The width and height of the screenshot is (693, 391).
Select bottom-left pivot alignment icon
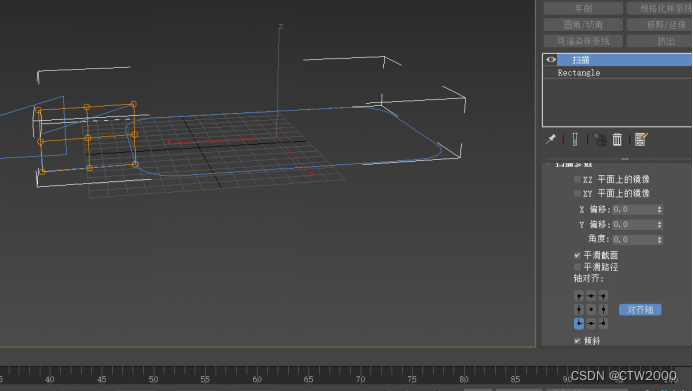click(579, 323)
